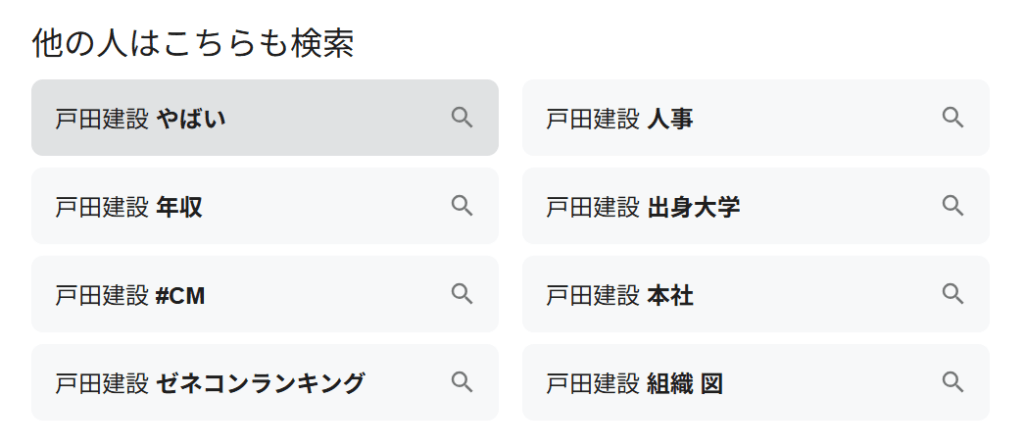Click bold text やばい in first suggestion
This screenshot has width=1024, height=446.
coord(191,119)
